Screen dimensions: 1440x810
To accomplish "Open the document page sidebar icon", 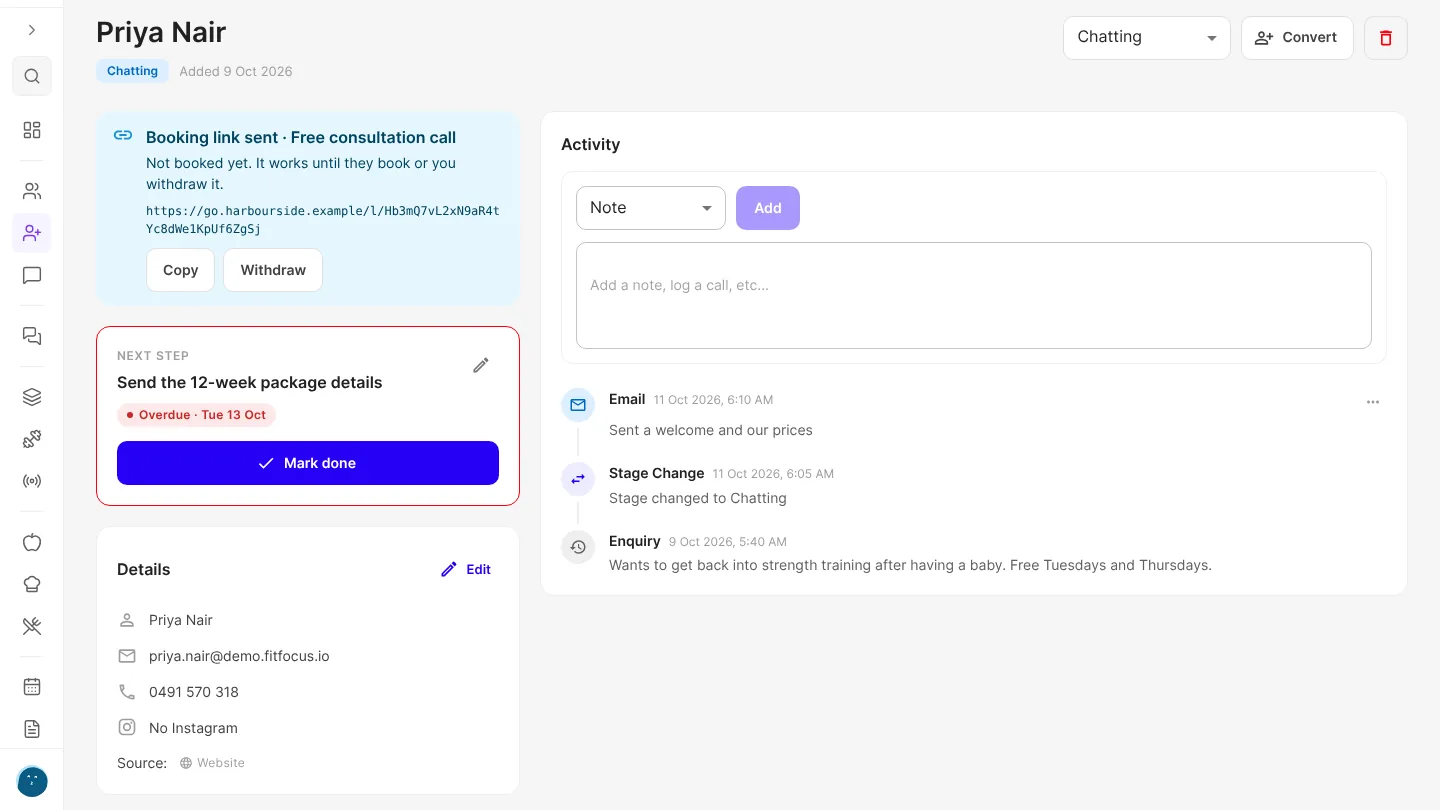I will coord(32,729).
